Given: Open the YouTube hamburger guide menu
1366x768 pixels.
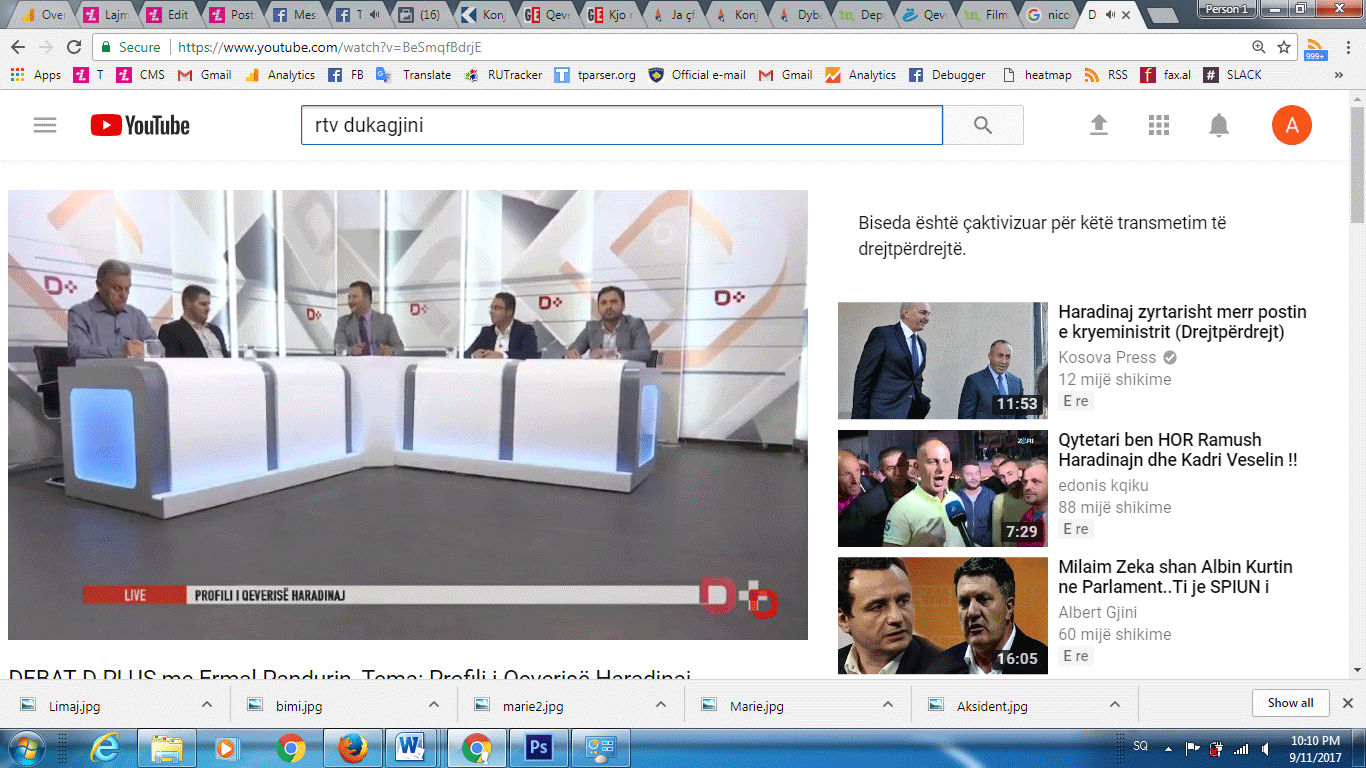Looking at the screenshot, I should click(45, 125).
